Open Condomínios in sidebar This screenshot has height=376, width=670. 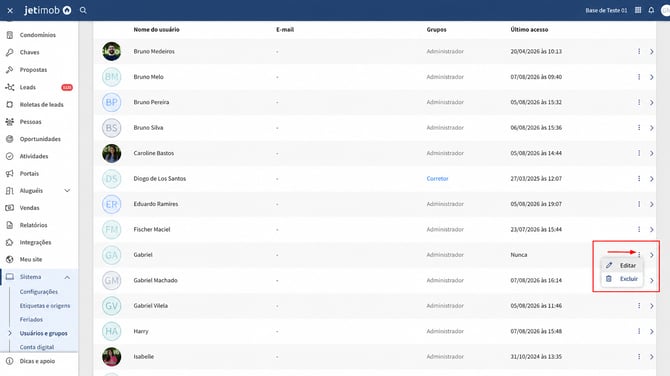tap(38, 35)
